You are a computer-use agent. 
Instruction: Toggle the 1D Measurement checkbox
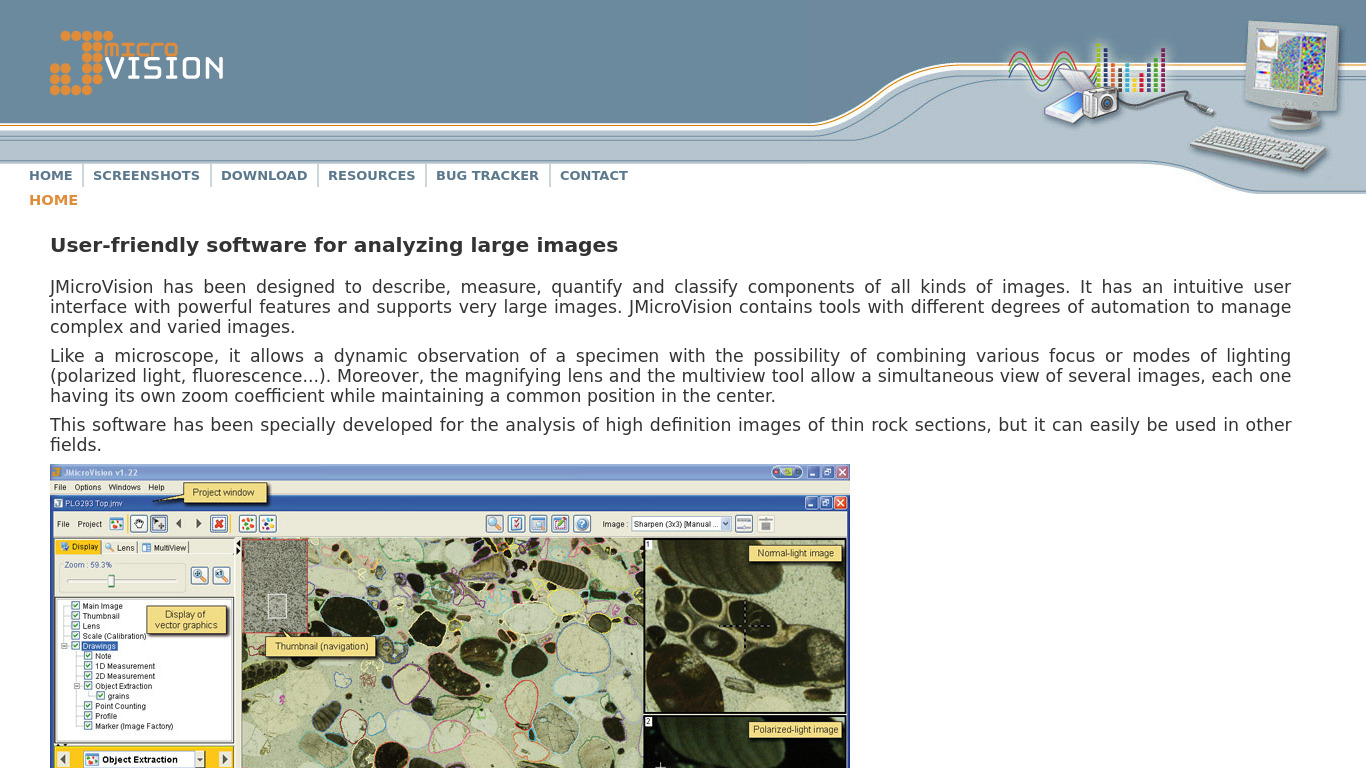coord(88,666)
